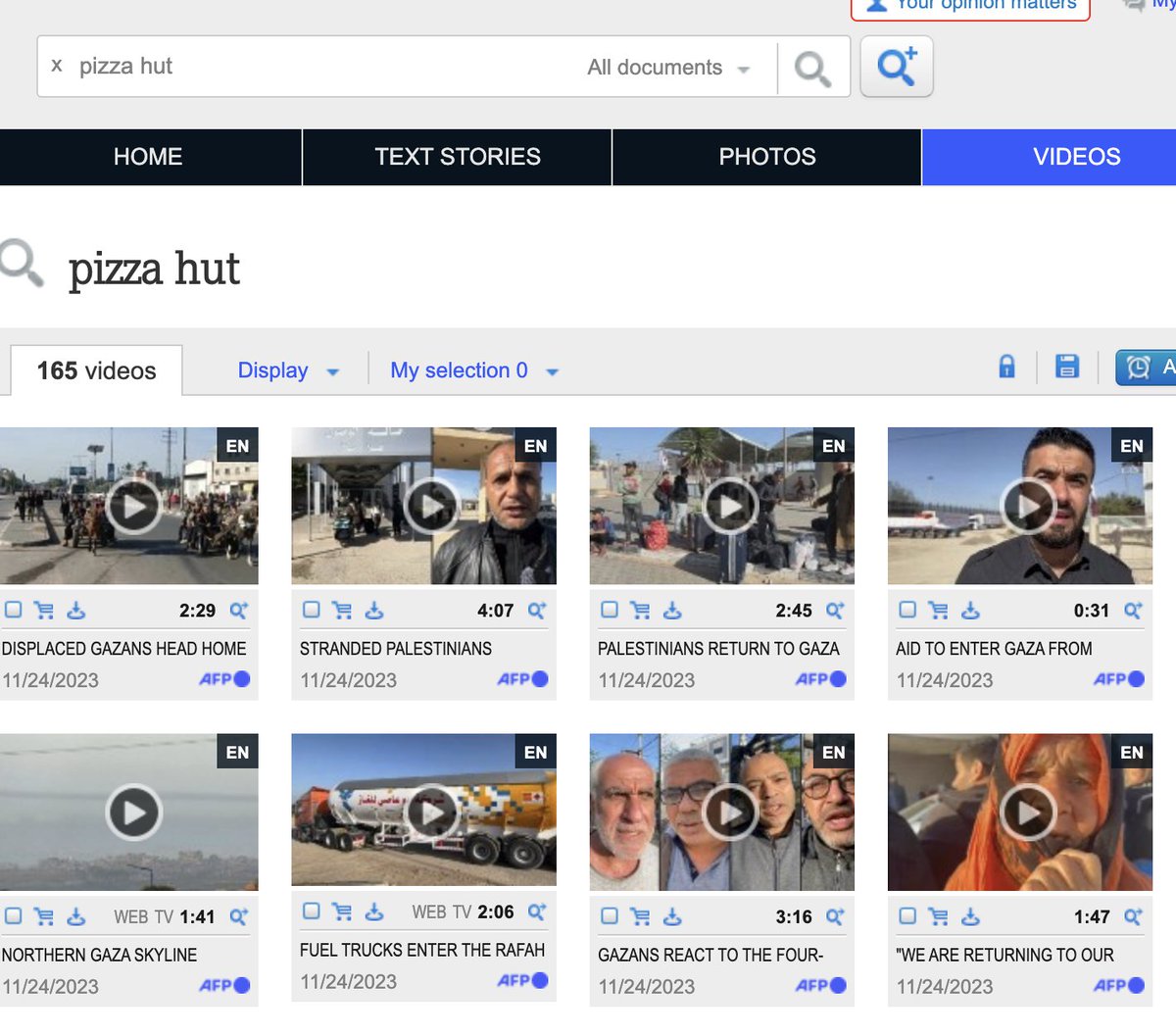This screenshot has height=1035, width=1176.
Task: Select checkbox for 'Displaced Gazans Head Home'
Action: click(14, 610)
